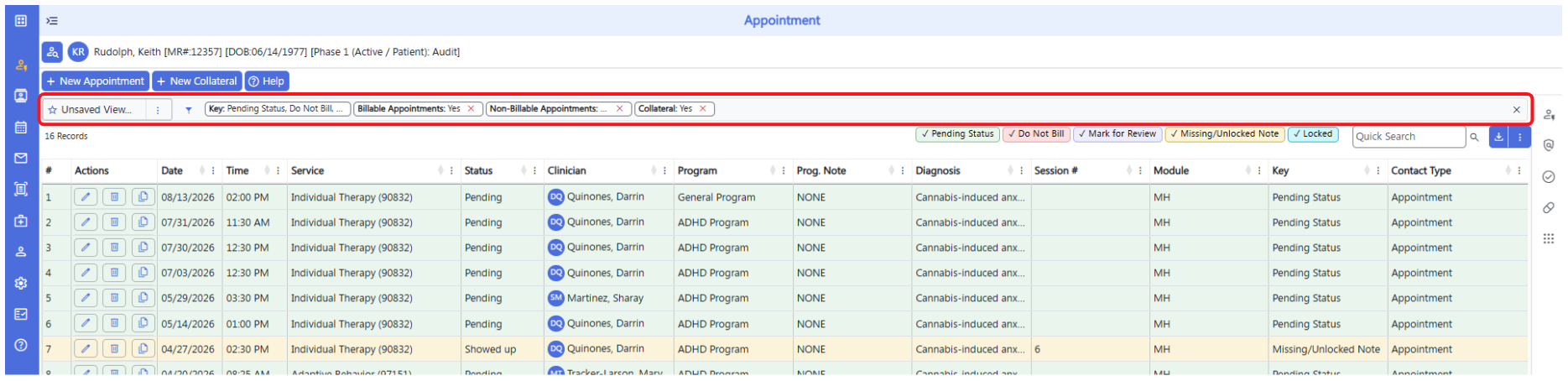Open the Diagnosis column menu
The width and height of the screenshot is (1568, 381).
(x=1022, y=170)
